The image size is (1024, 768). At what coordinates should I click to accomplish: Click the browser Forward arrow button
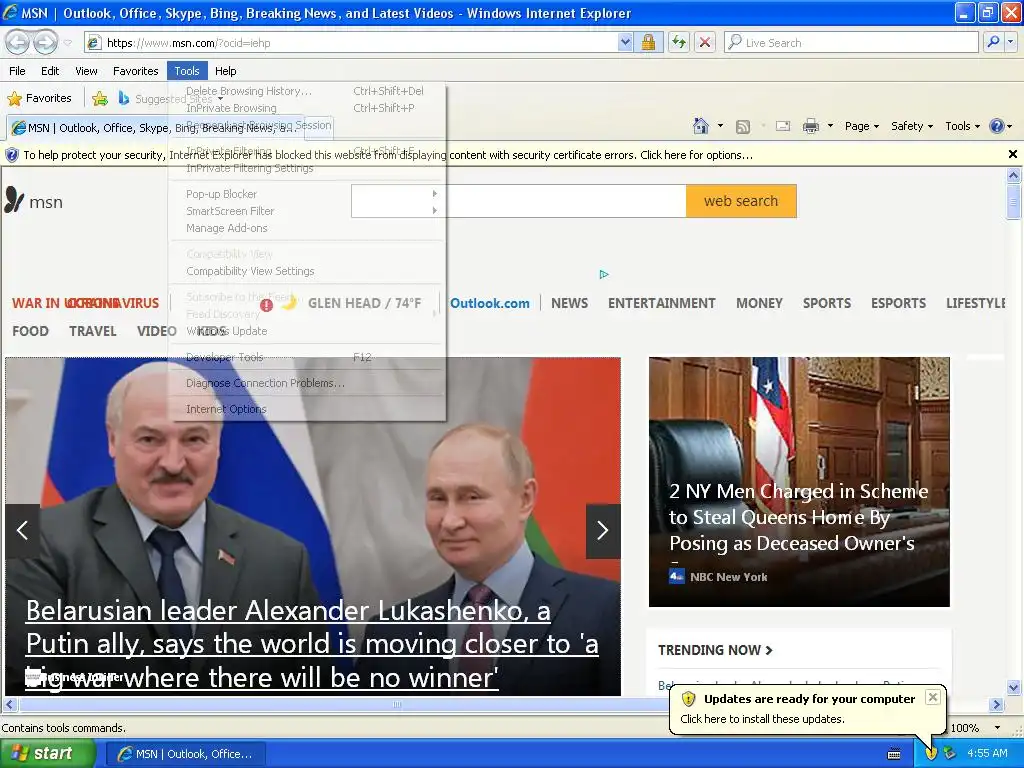[x=45, y=42]
